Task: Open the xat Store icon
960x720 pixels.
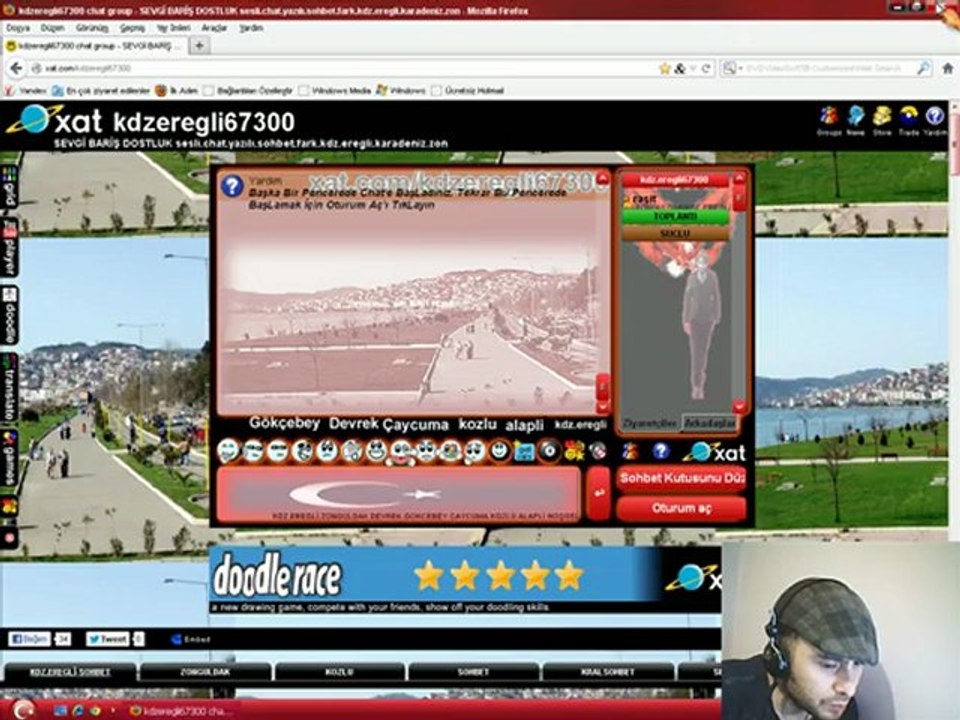Action: click(x=882, y=117)
